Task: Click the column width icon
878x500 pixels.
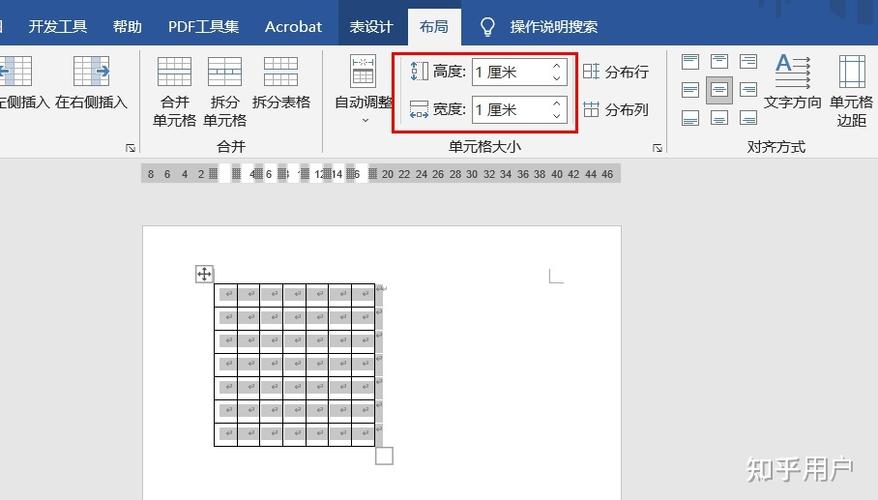Action: [419, 109]
